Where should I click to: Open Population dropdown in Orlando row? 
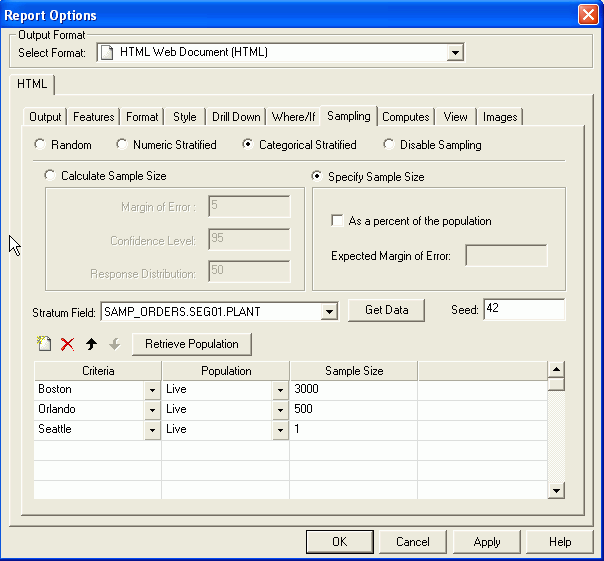(280, 410)
